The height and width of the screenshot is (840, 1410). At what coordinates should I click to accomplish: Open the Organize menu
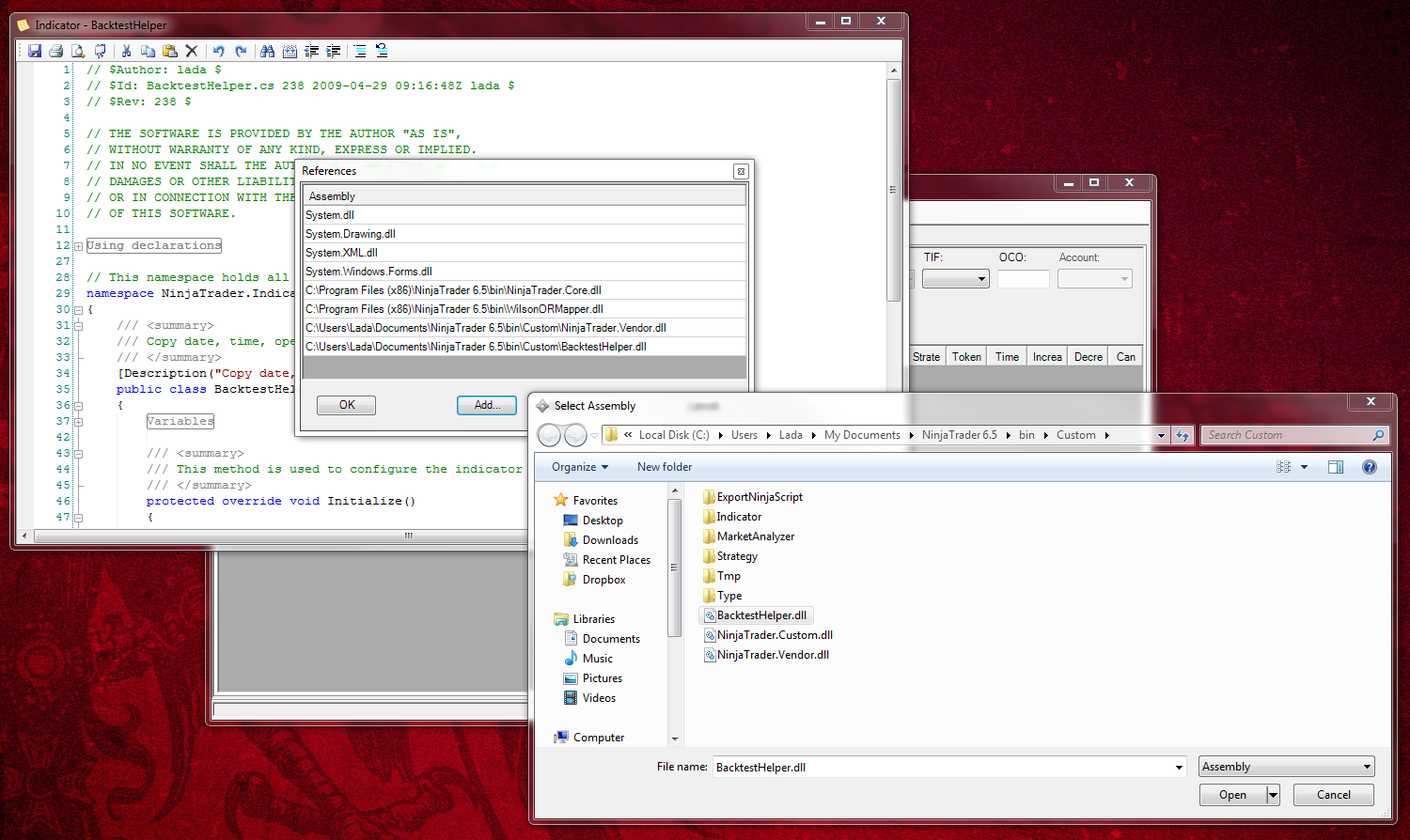(579, 467)
